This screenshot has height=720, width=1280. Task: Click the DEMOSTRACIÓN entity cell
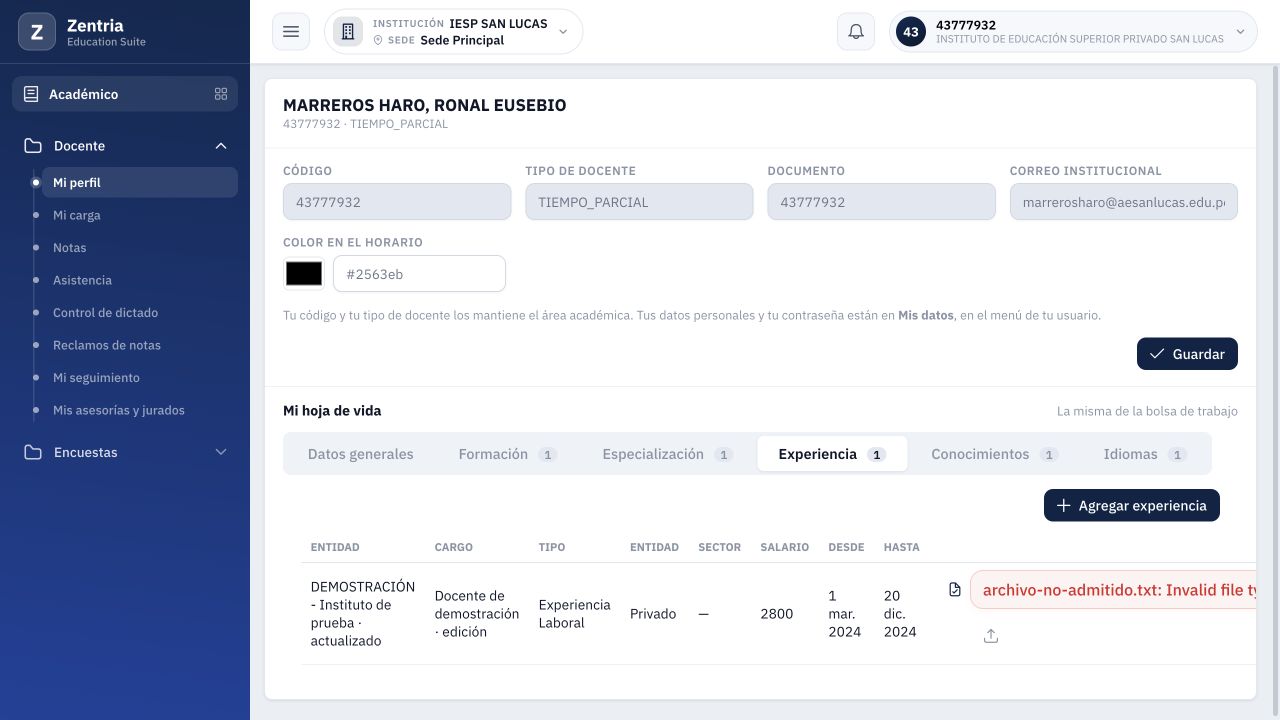coord(363,614)
